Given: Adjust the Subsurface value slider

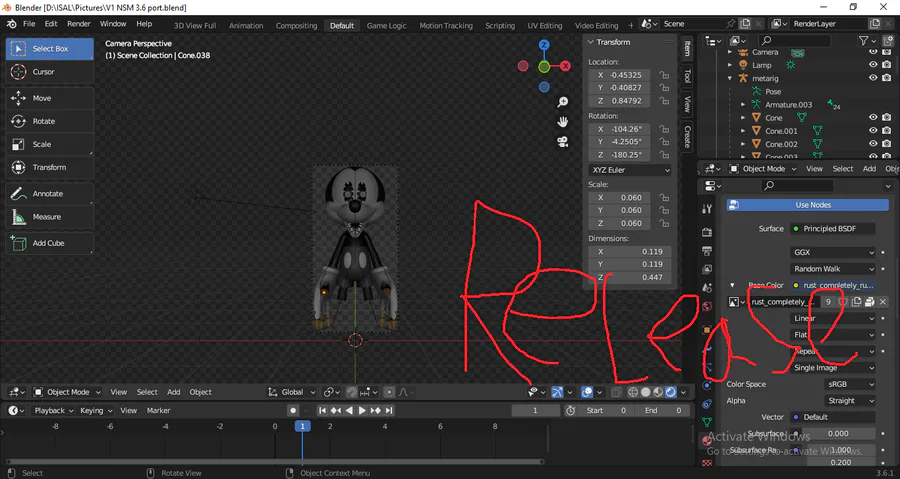Looking at the screenshot, I should click(x=838, y=434).
